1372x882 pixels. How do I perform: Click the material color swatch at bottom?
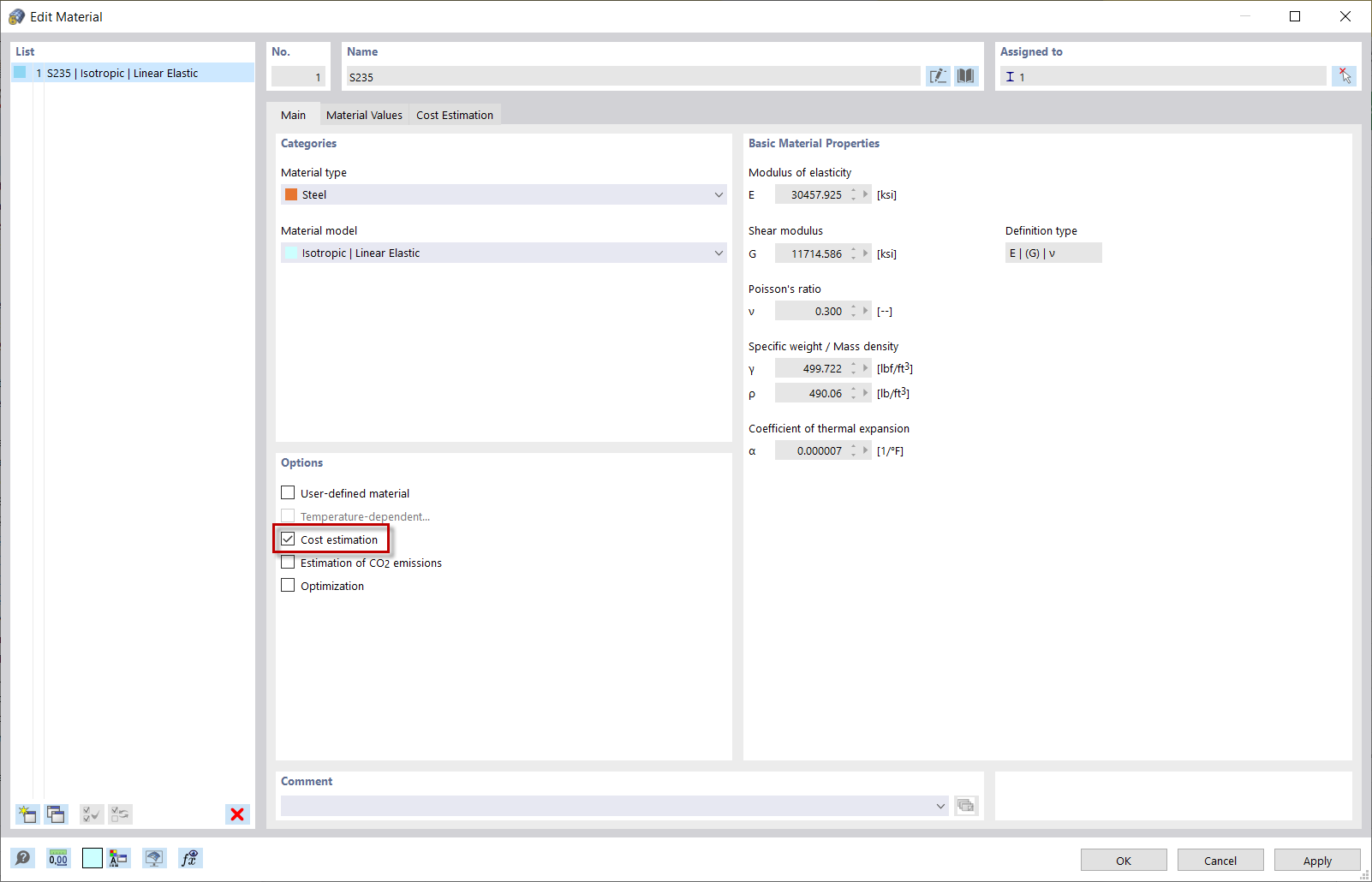tap(92, 857)
